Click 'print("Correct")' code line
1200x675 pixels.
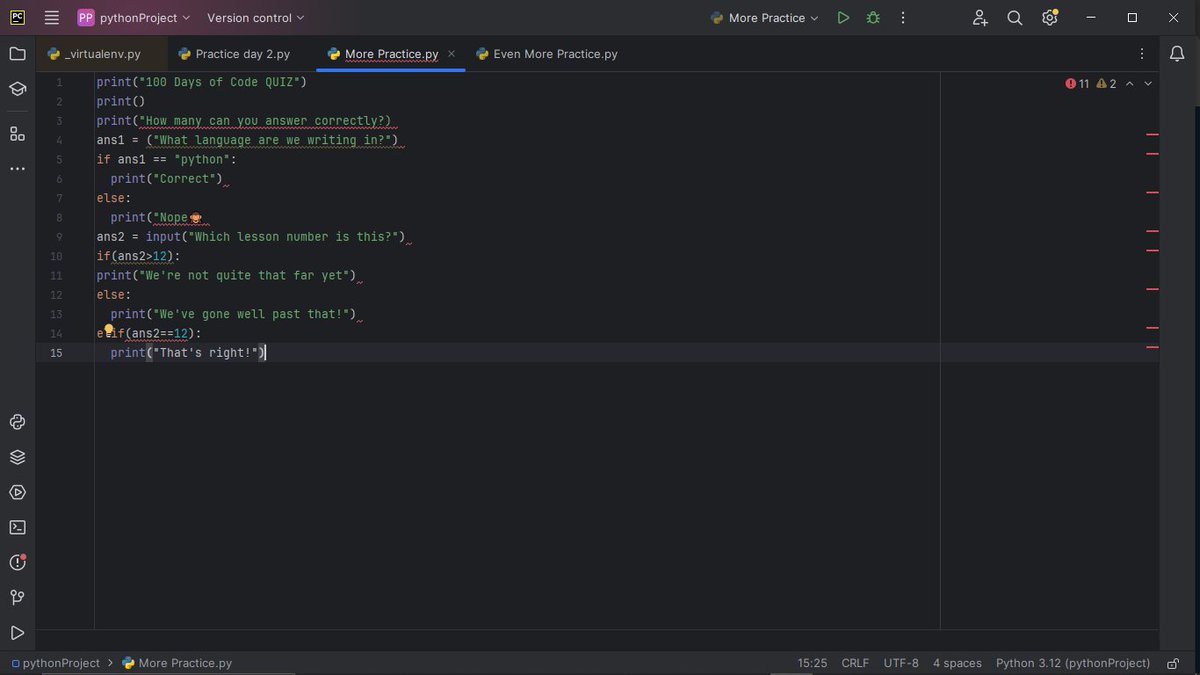166,179
